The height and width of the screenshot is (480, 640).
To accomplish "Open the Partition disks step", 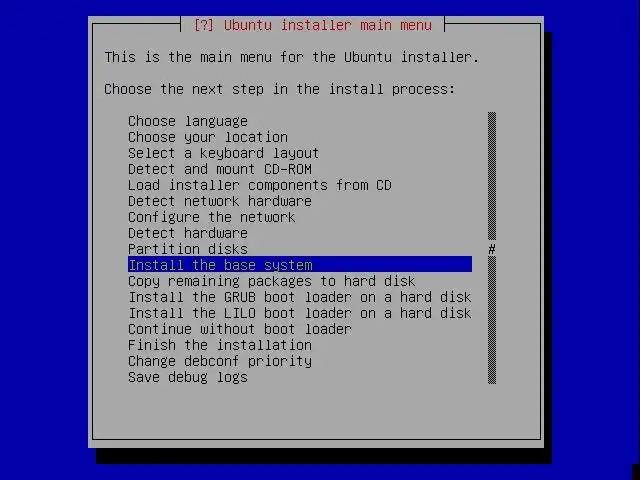I will (x=188, y=249).
